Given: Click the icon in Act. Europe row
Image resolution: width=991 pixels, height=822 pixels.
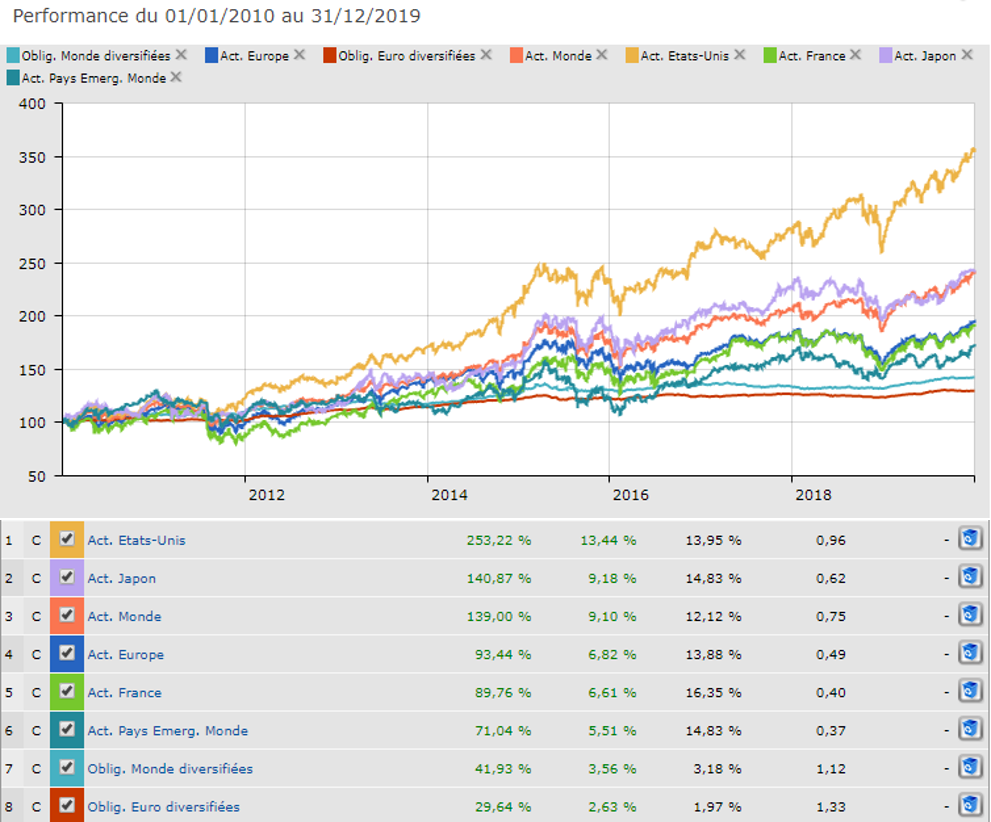Looking at the screenshot, I should (x=968, y=654).
